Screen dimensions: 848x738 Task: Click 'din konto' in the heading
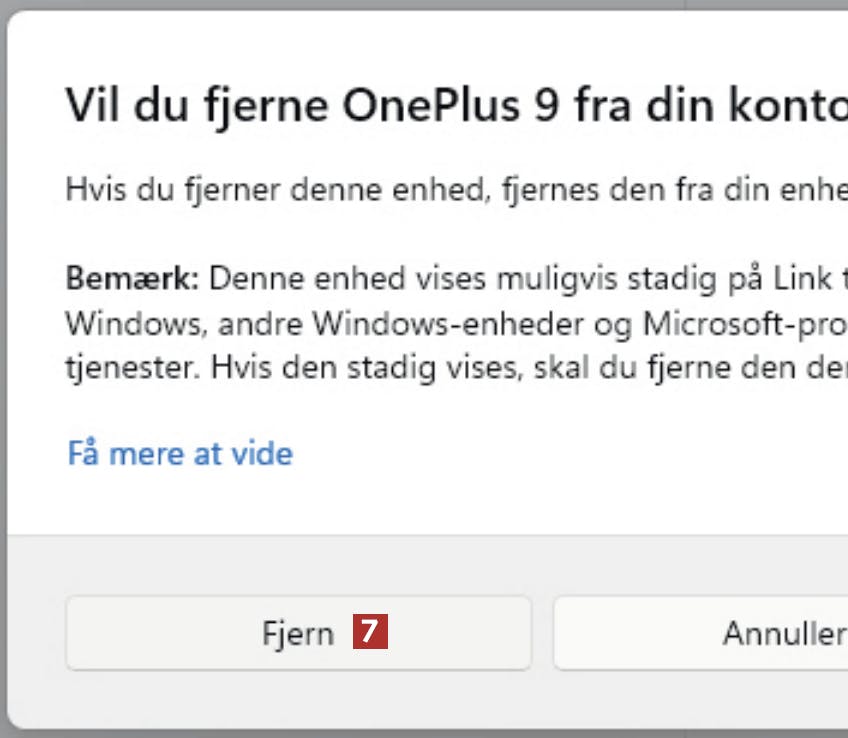tap(760, 106)
